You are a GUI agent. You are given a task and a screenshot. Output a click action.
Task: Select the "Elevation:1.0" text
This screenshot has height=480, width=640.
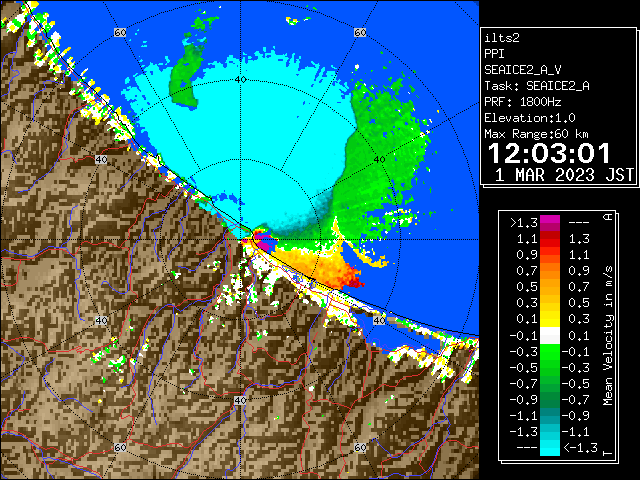click(530, 118)
